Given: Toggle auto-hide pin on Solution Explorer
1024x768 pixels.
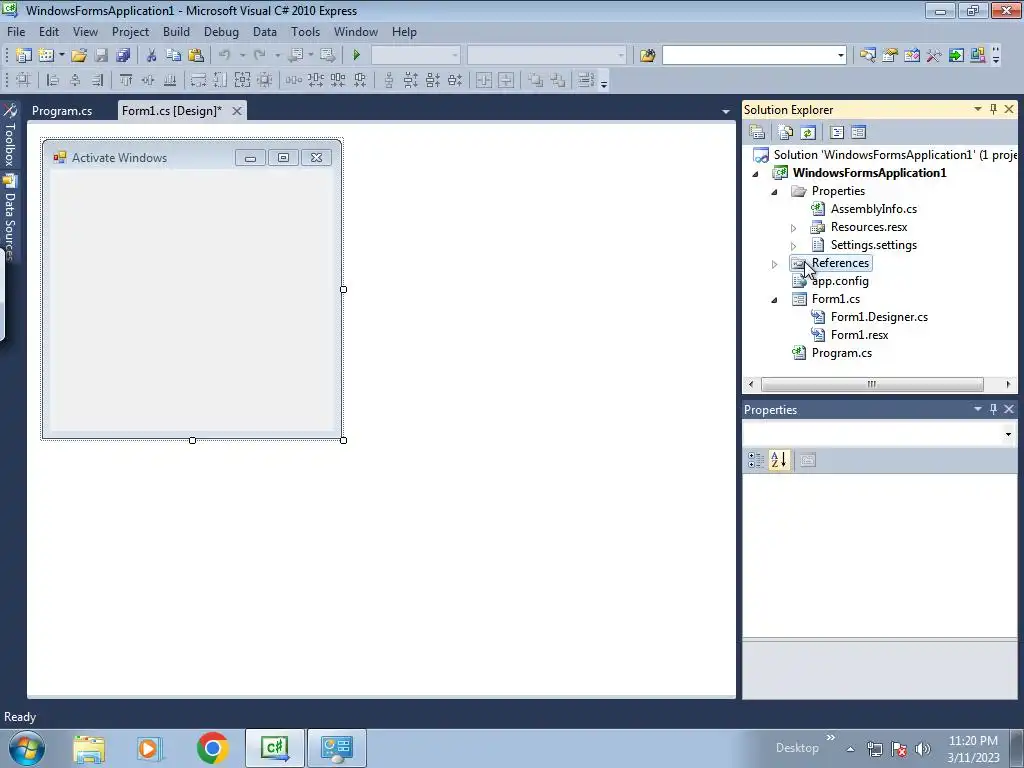Looking at the screenshot, I should [x=993, y=110].
